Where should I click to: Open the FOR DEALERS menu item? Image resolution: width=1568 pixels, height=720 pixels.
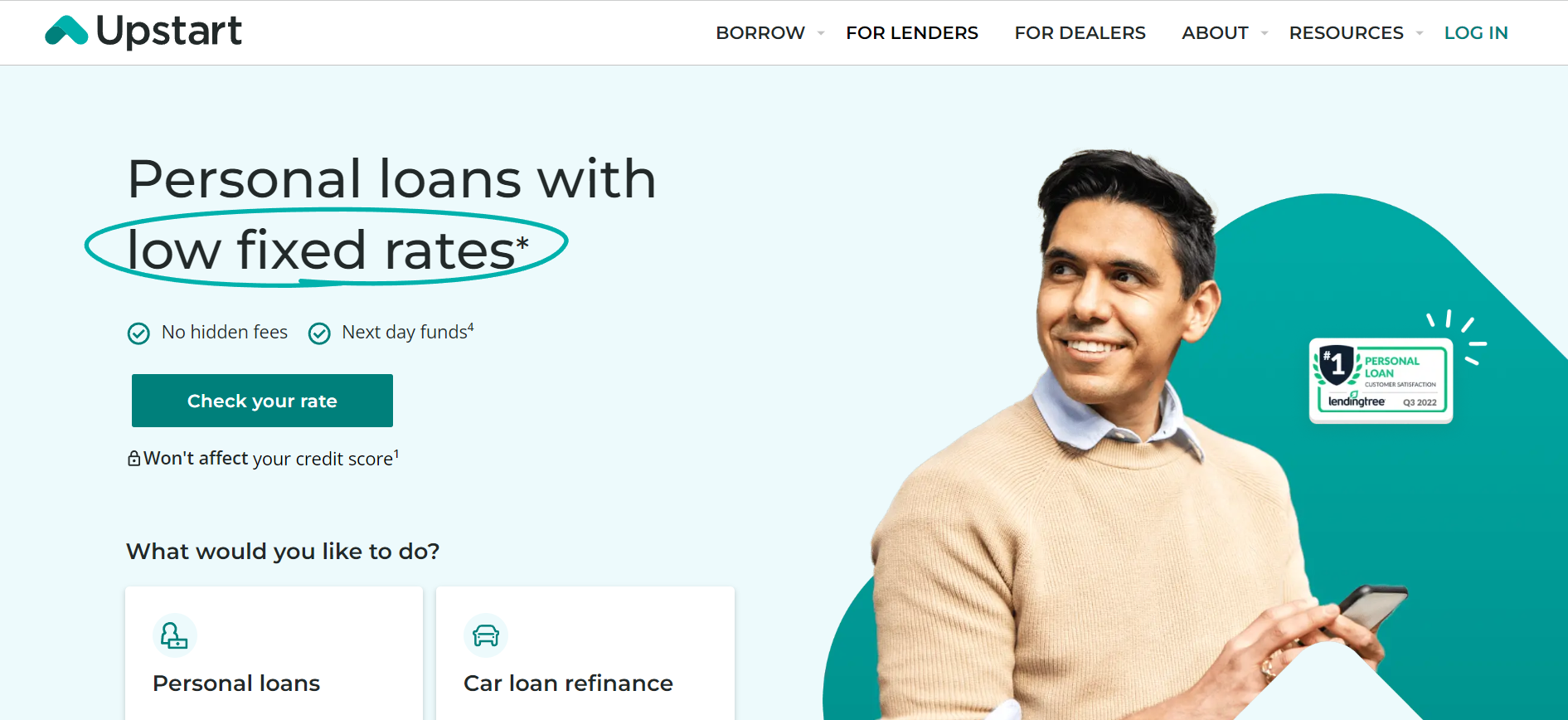(1080, 33)
